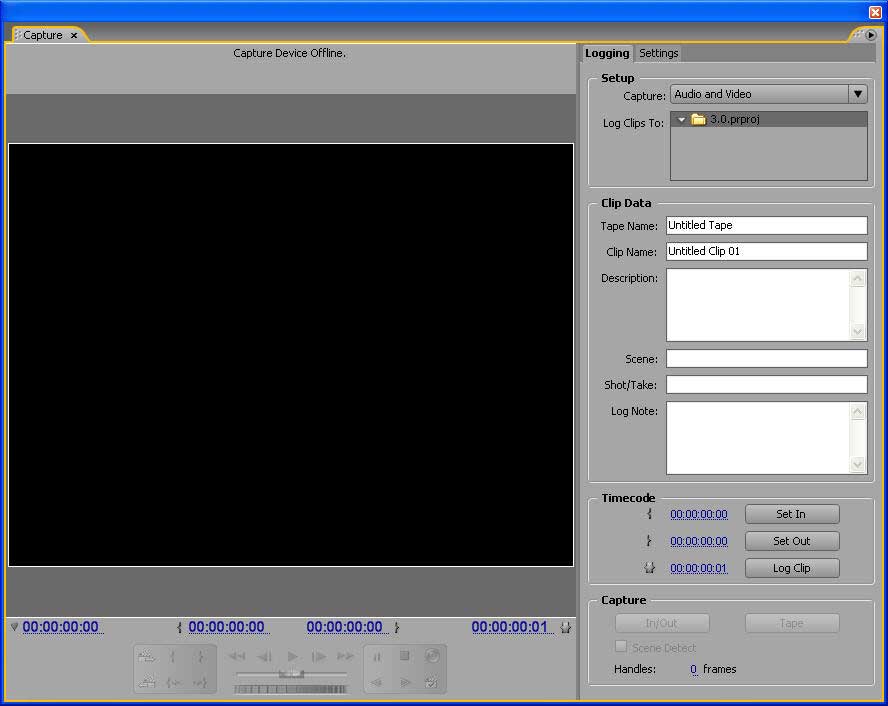Click the duration icon right of the bottom timecodes
This screenshot has width=888, height=706.
click(566, 627)
